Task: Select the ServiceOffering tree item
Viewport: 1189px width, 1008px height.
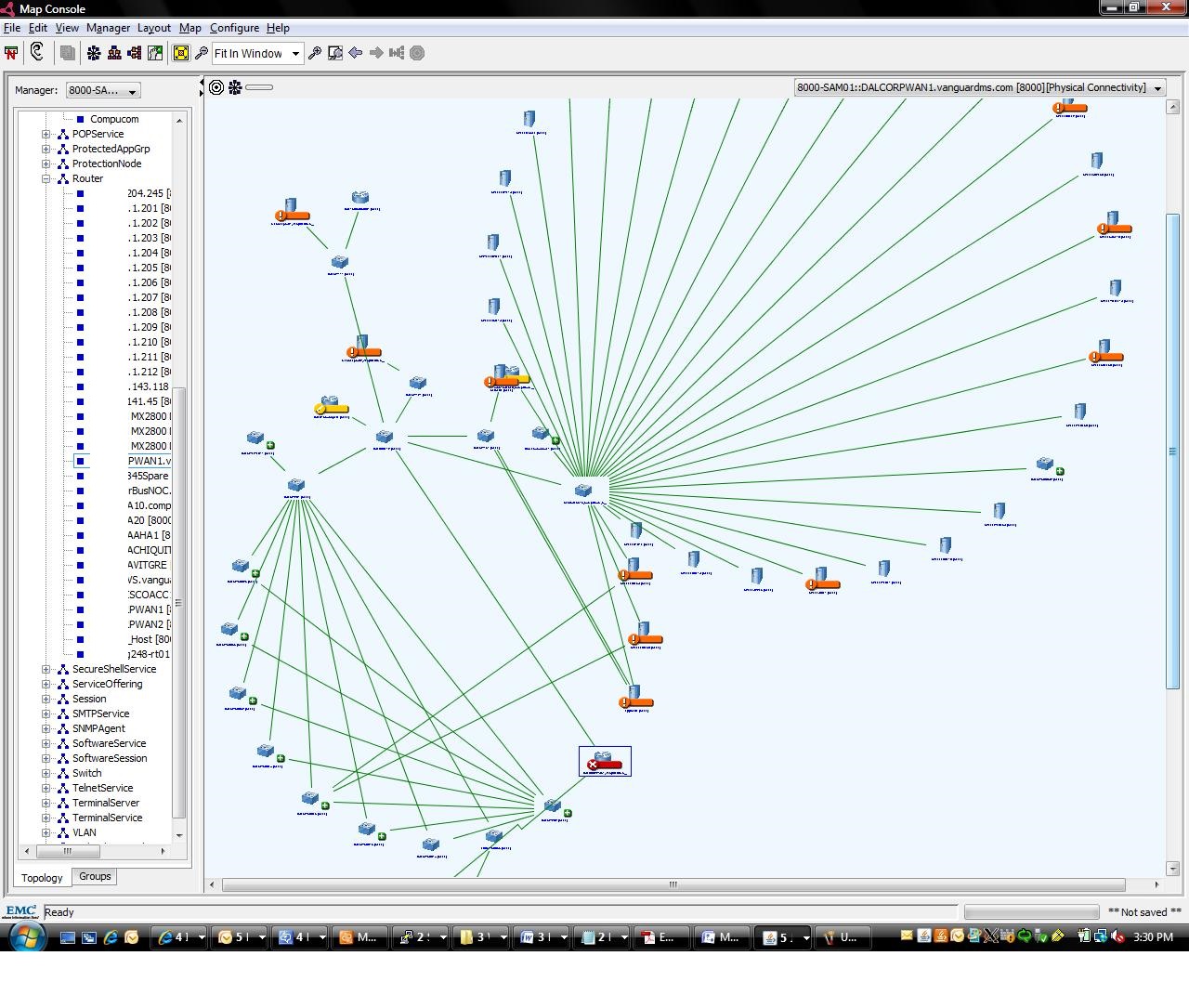Action: (108, 684)
